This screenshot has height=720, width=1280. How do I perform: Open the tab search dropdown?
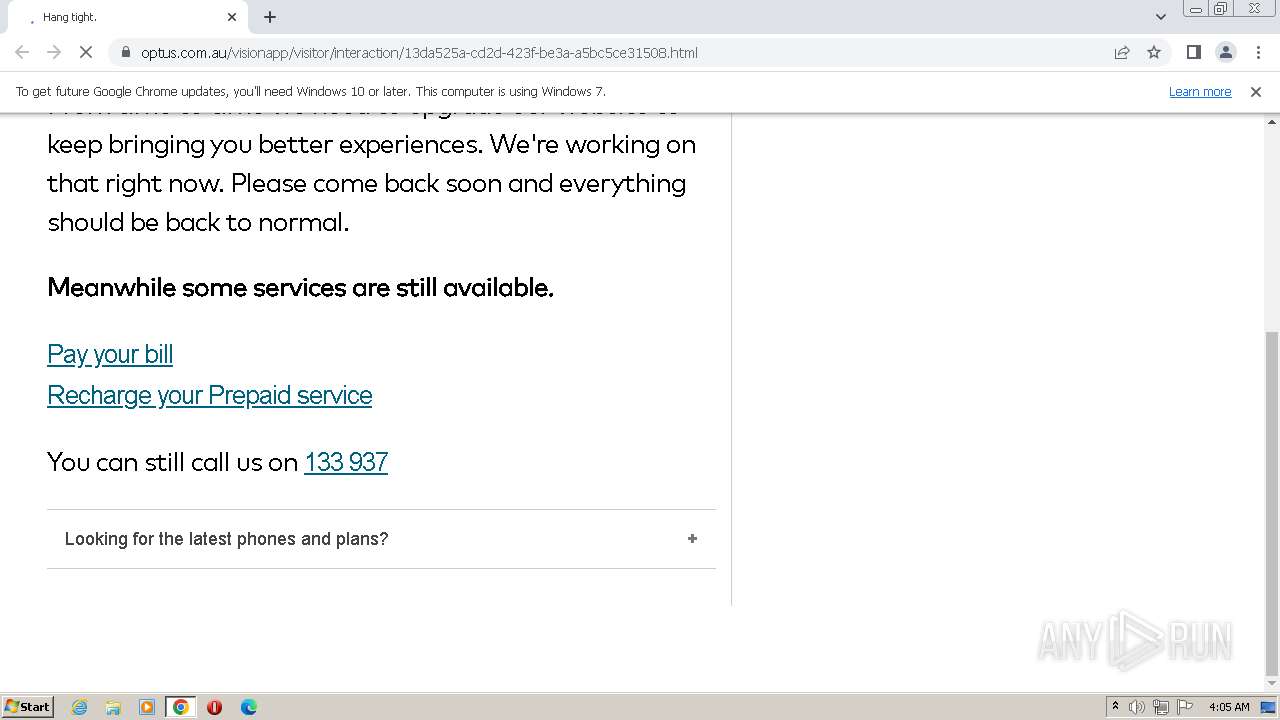tap(1161, 17)
